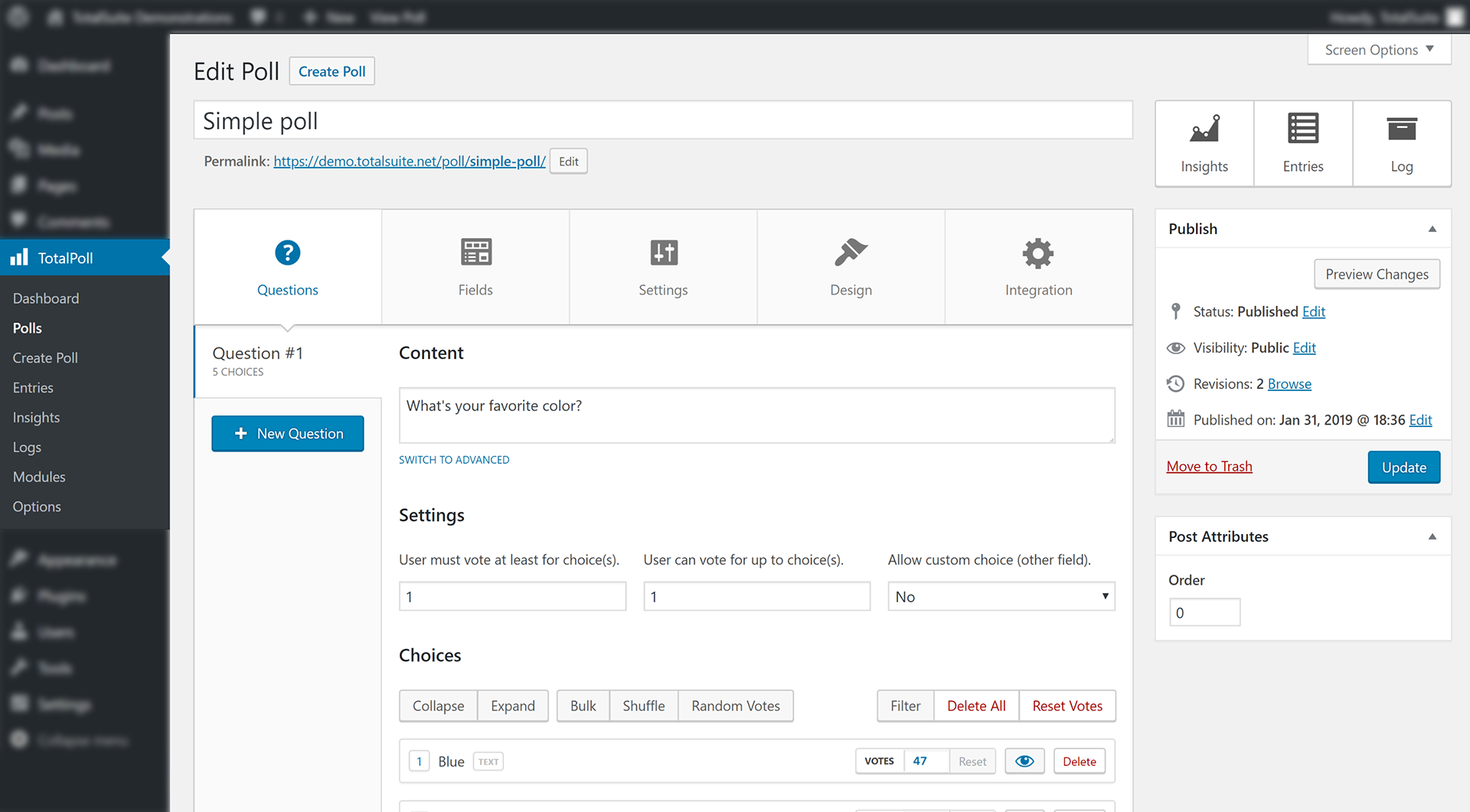The height and width of the screenshot is (812, 1470).
Task: Click the Published on calendar icon
Action: [x=1176, y=419]
